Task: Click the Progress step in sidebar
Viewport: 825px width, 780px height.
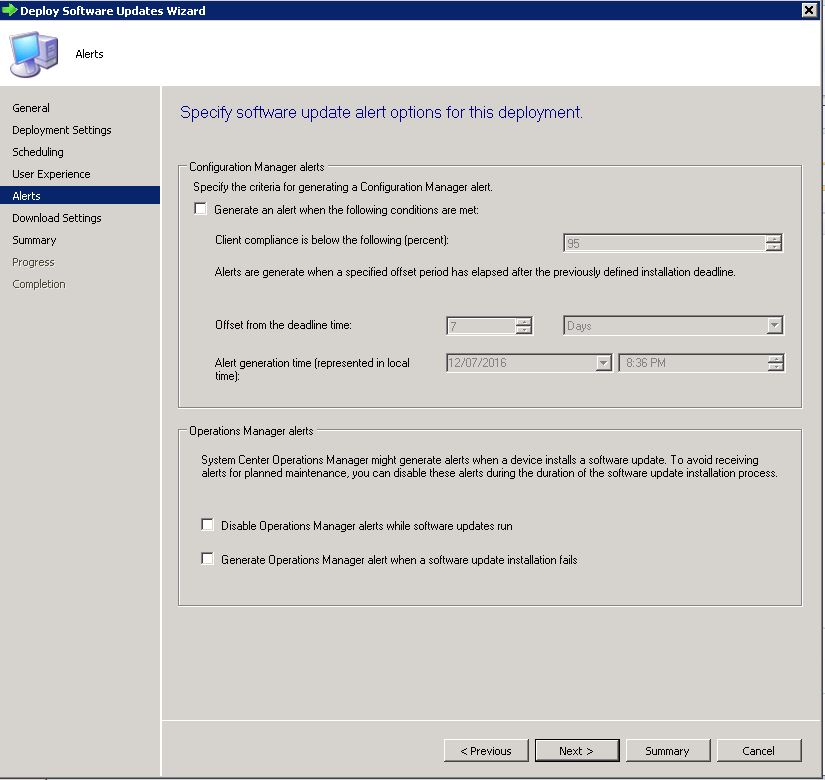Action: click(33, 262)
